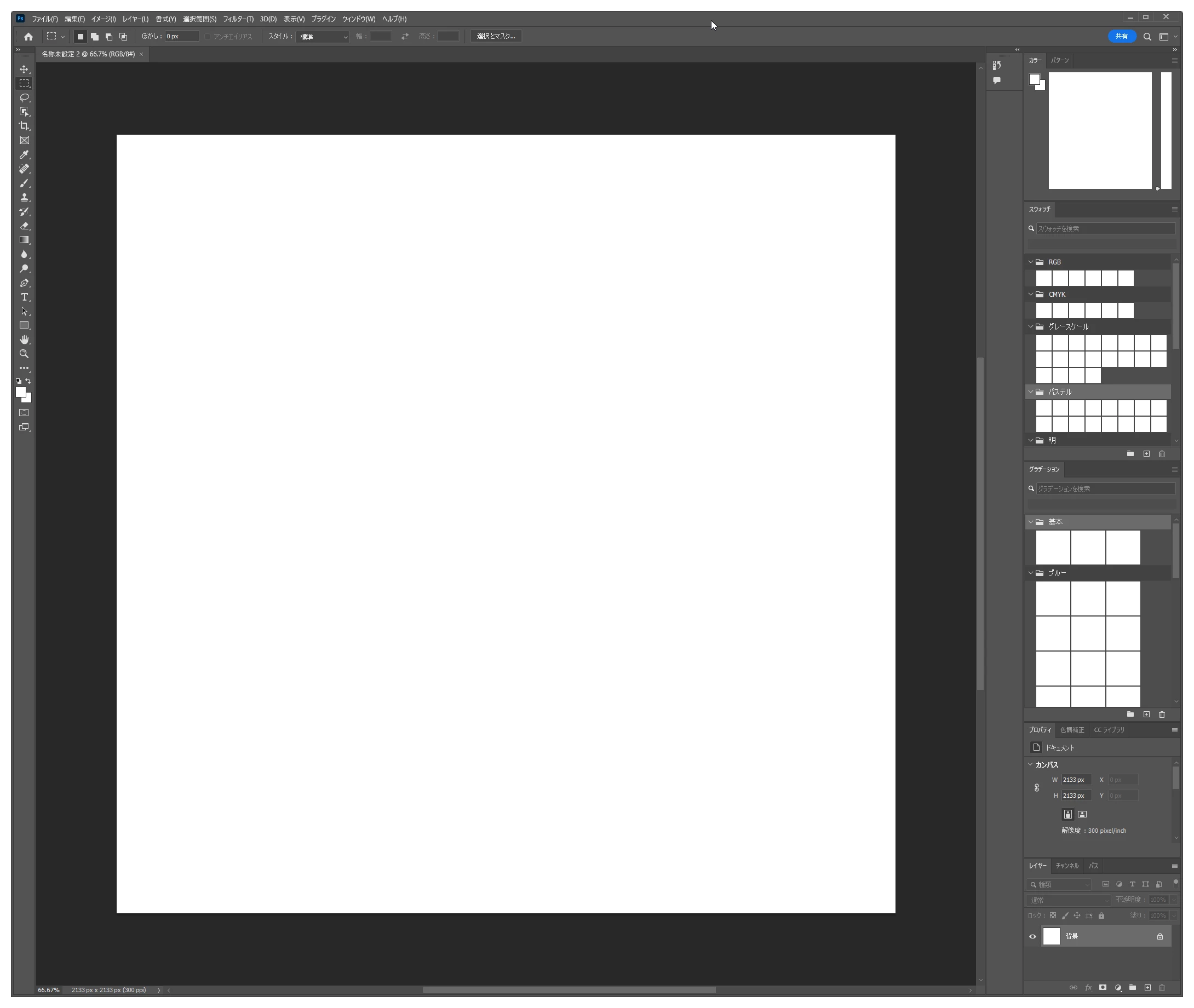This screenshot has width=1194, height=1008.
Task: Click the blue 共有 share button
Action: click(1121, 36)
